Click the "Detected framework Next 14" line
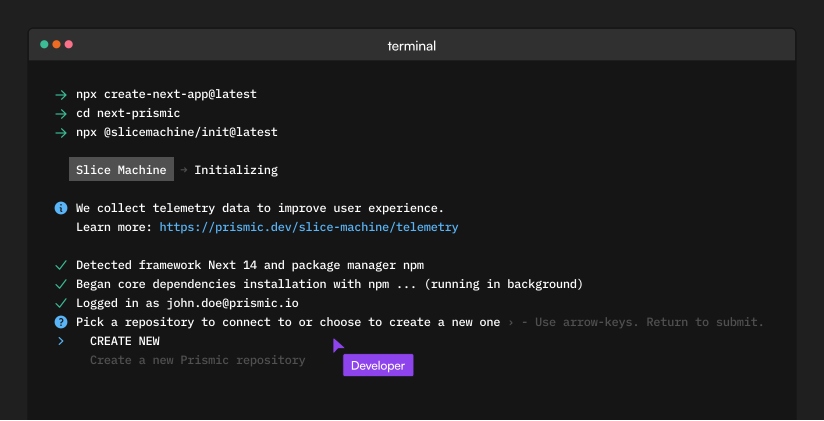 tap(250, 265)
